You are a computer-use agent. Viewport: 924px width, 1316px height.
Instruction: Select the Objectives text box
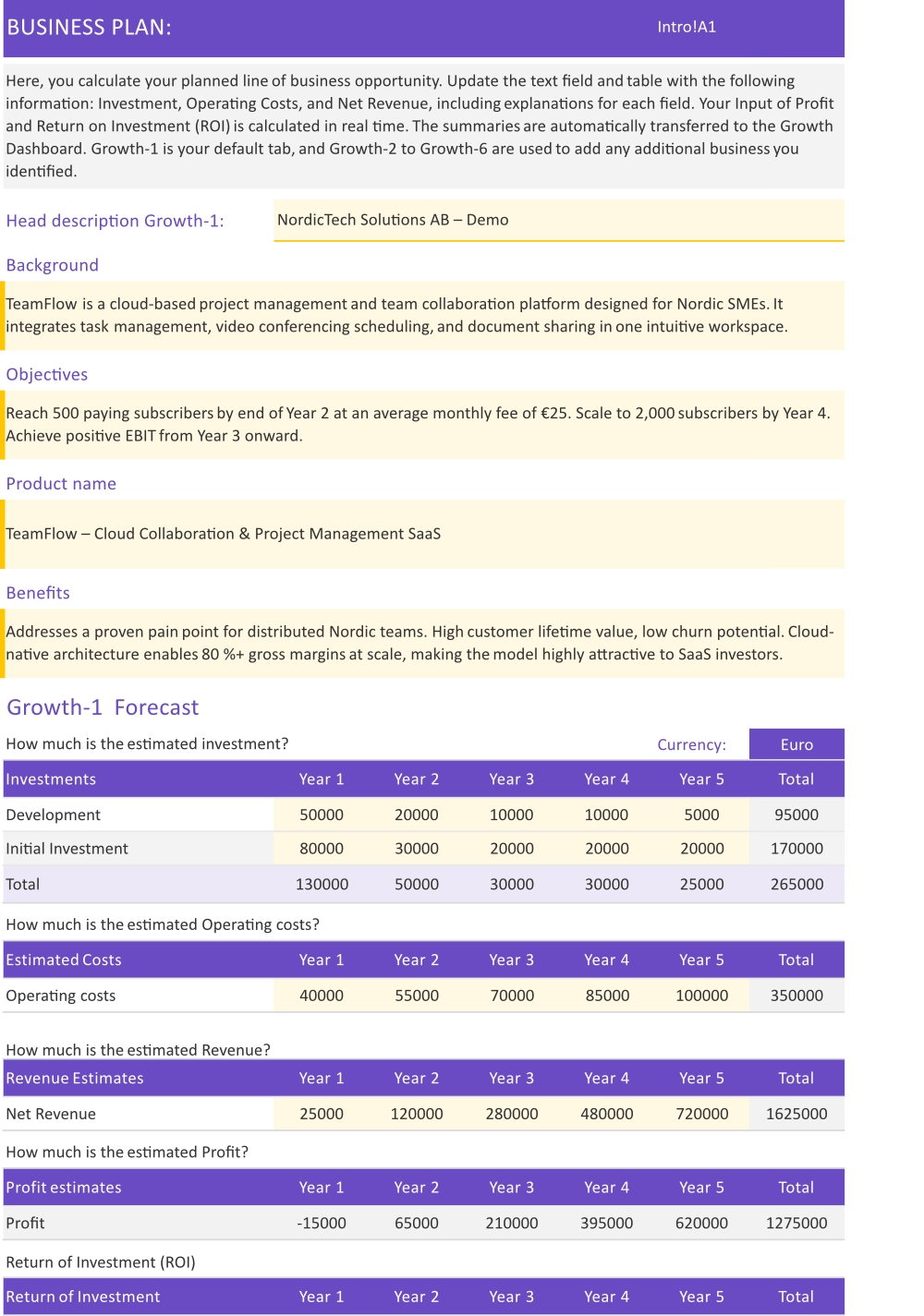tap(424, 425)
